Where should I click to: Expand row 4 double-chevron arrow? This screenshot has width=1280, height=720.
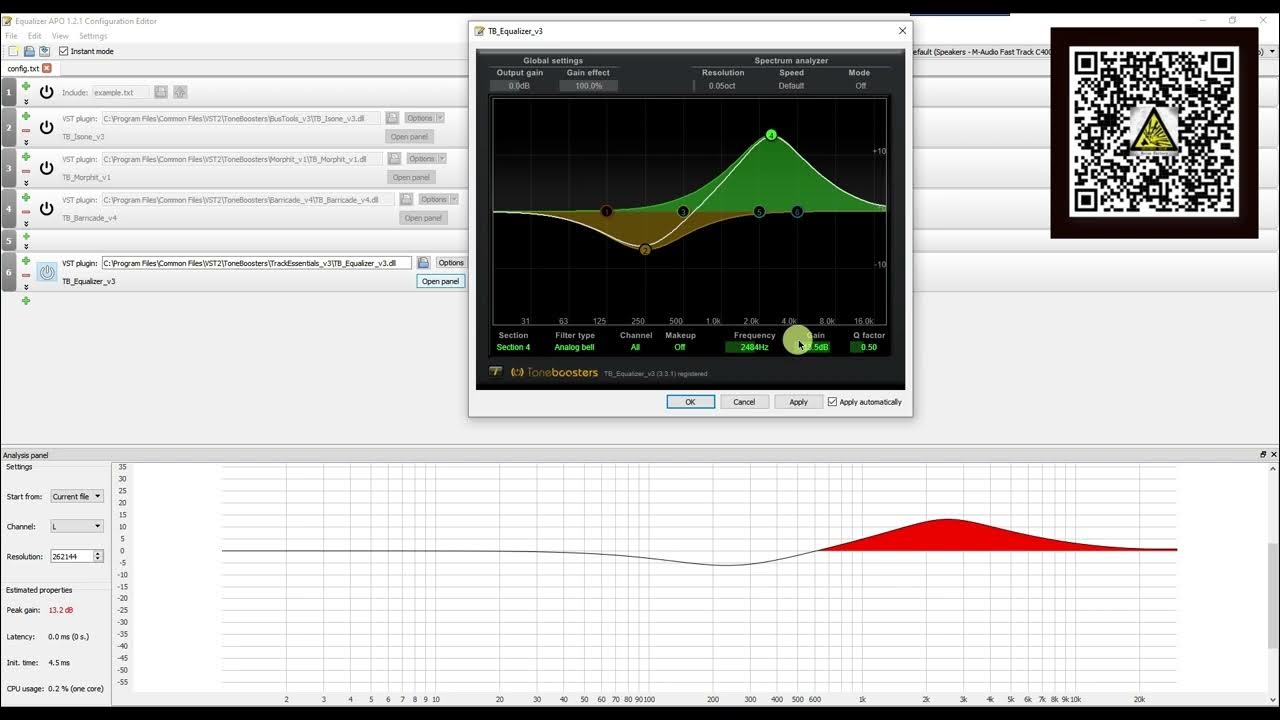(x=26, y=224)
